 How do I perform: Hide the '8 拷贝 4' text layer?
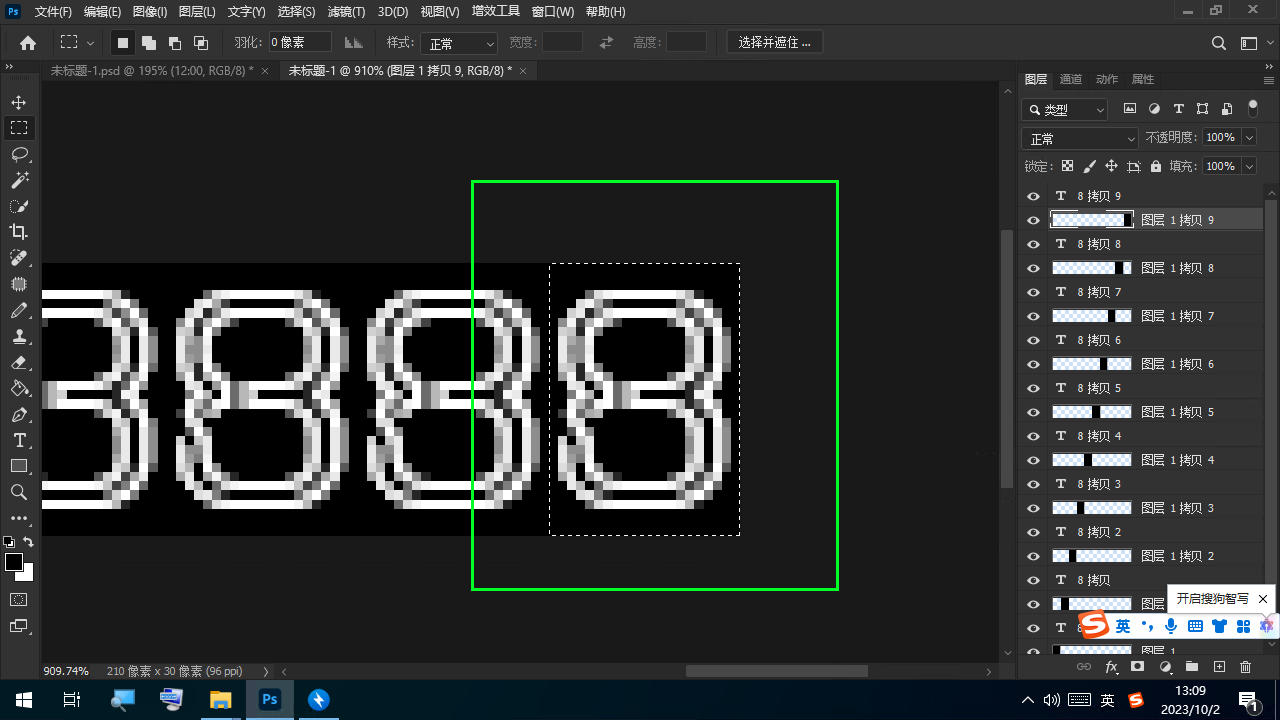click(1034, 436)
